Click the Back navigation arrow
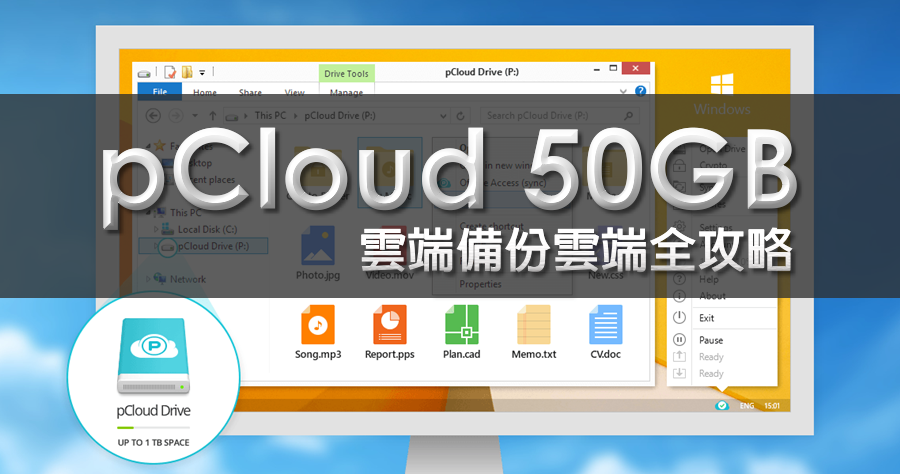900x474 pixels. (153, 115)
